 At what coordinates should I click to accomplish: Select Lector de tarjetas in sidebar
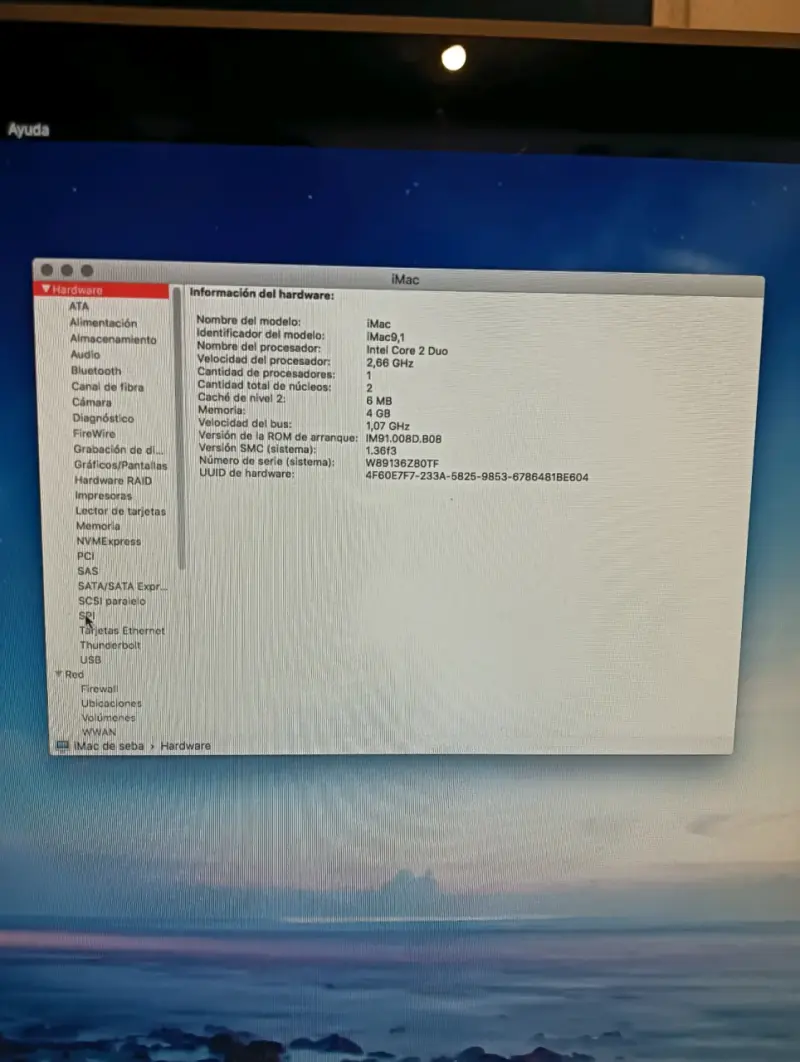121,511
